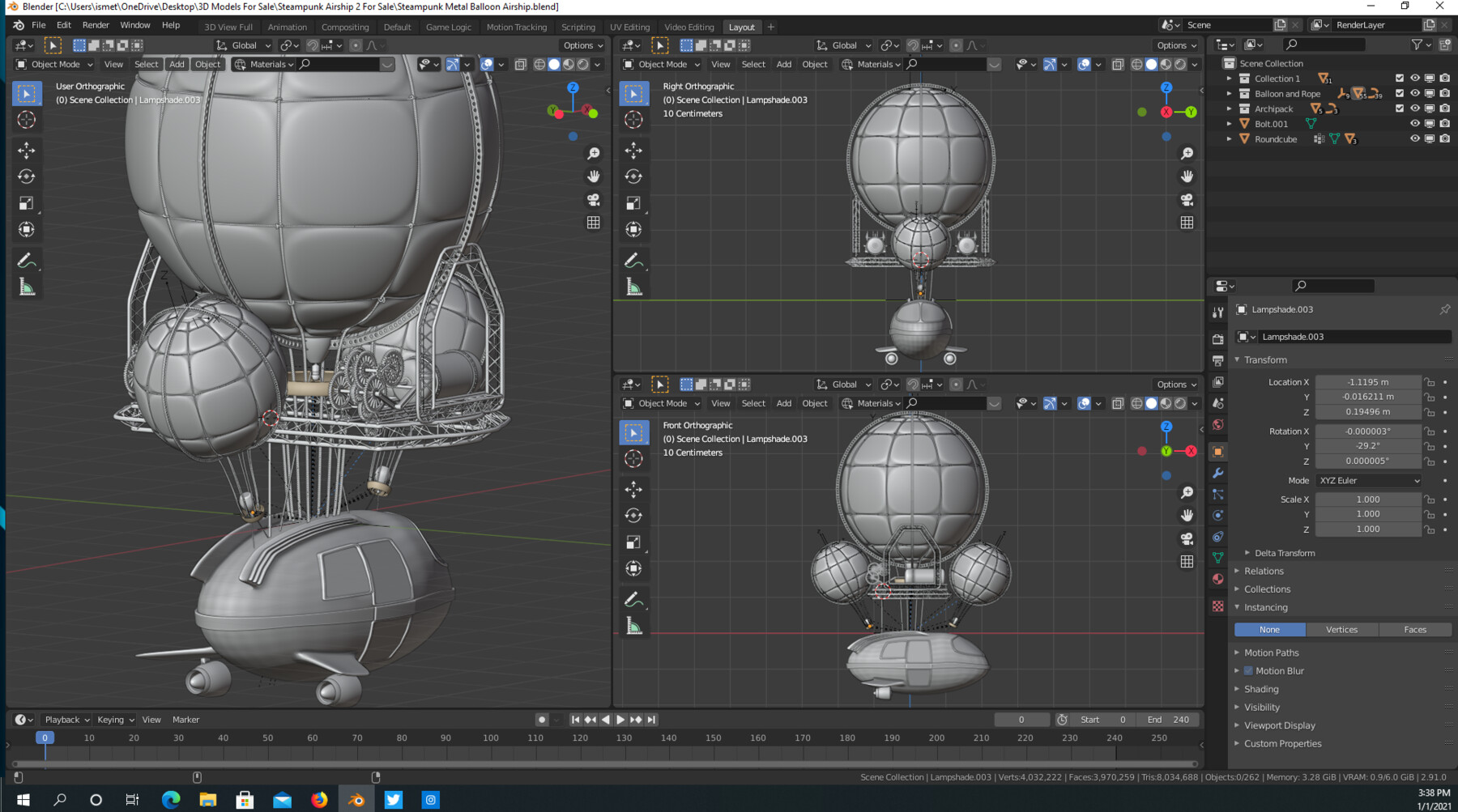
Task: Click the Scale X value slider
Action: click(1368, 500)
